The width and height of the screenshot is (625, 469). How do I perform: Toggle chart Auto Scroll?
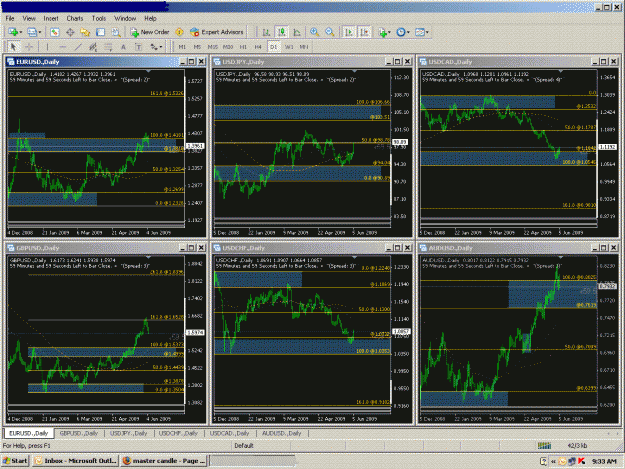click(349, 32)
